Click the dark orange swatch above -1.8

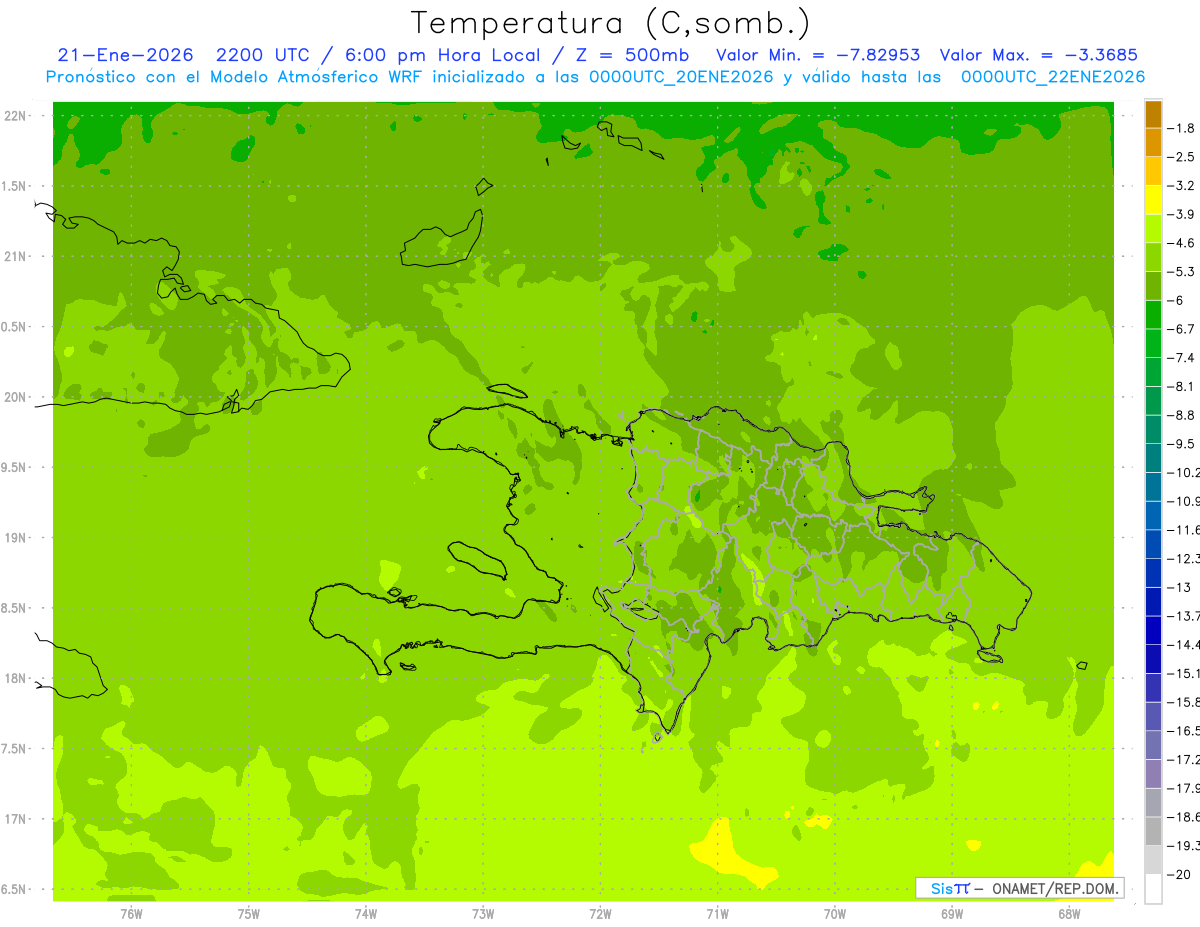pyautogui.click(x=1153, y=114)
